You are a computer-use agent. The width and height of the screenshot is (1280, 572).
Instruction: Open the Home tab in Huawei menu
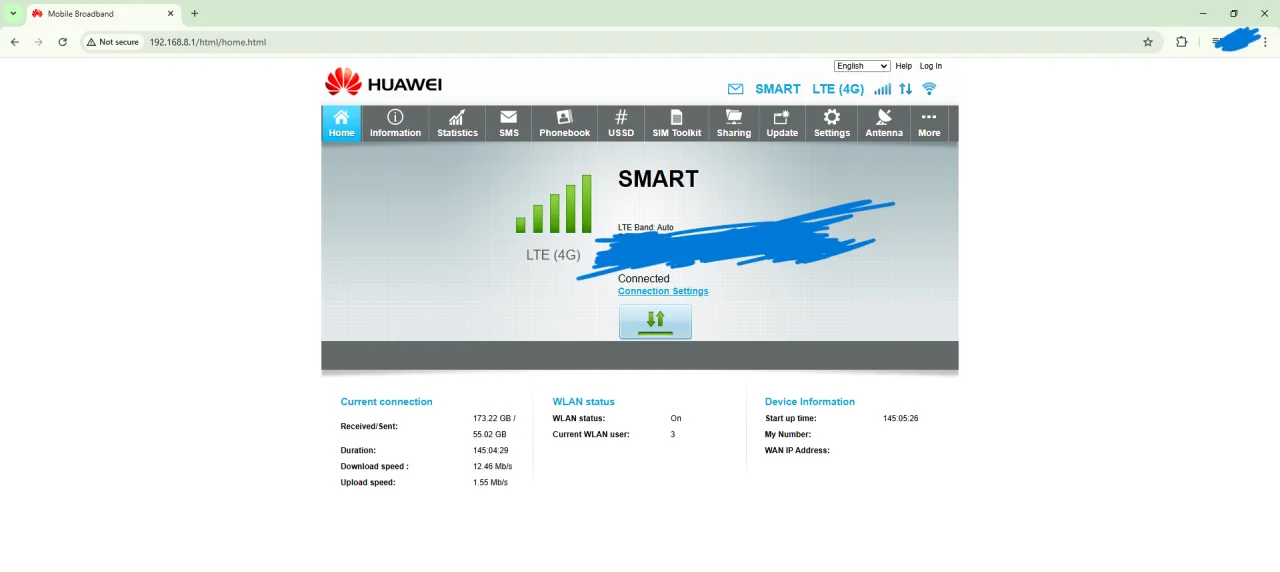point(341,124)
